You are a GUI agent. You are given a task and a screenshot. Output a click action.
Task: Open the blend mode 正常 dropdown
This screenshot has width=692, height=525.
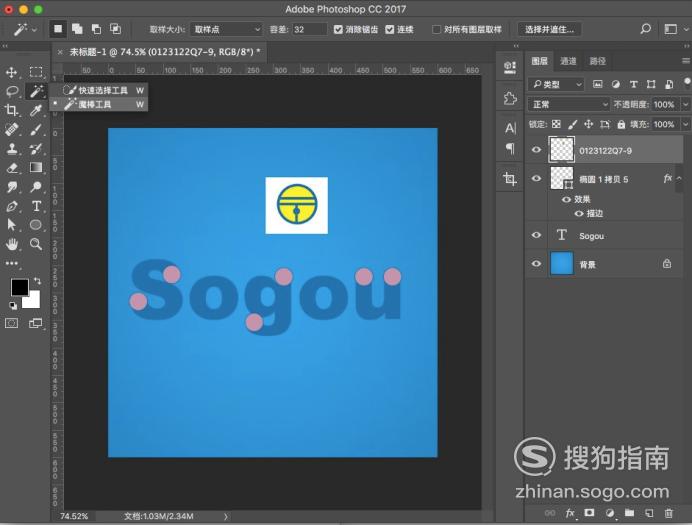569,105
